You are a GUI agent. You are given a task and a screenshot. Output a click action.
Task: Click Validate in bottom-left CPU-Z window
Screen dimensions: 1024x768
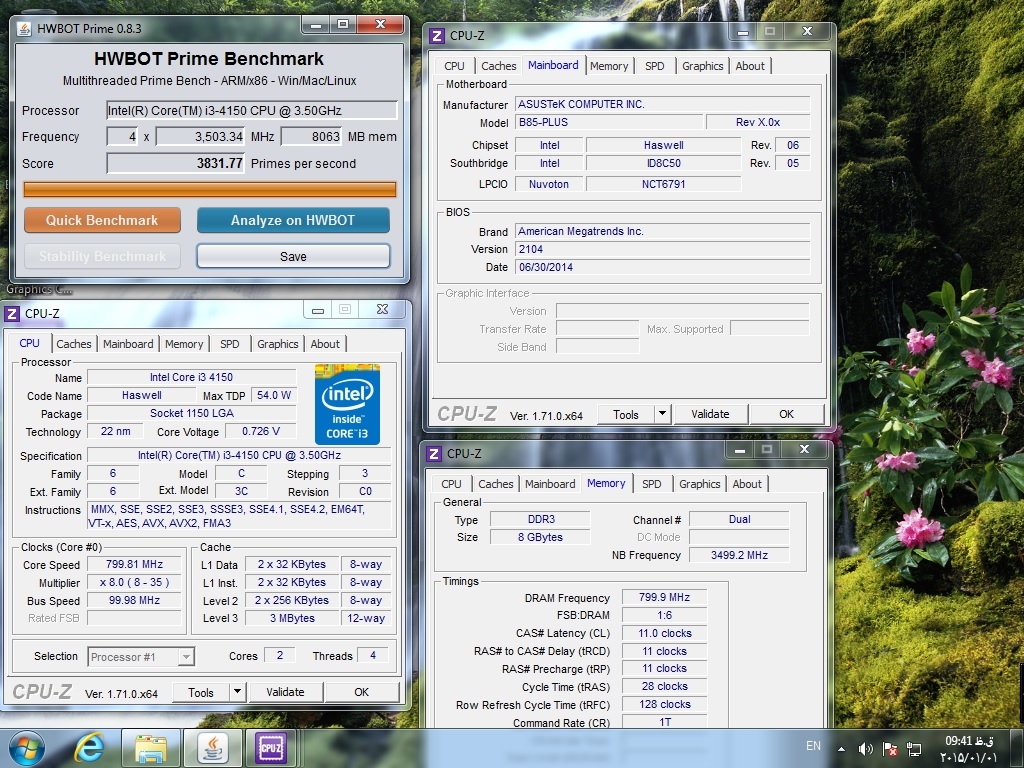285,692
